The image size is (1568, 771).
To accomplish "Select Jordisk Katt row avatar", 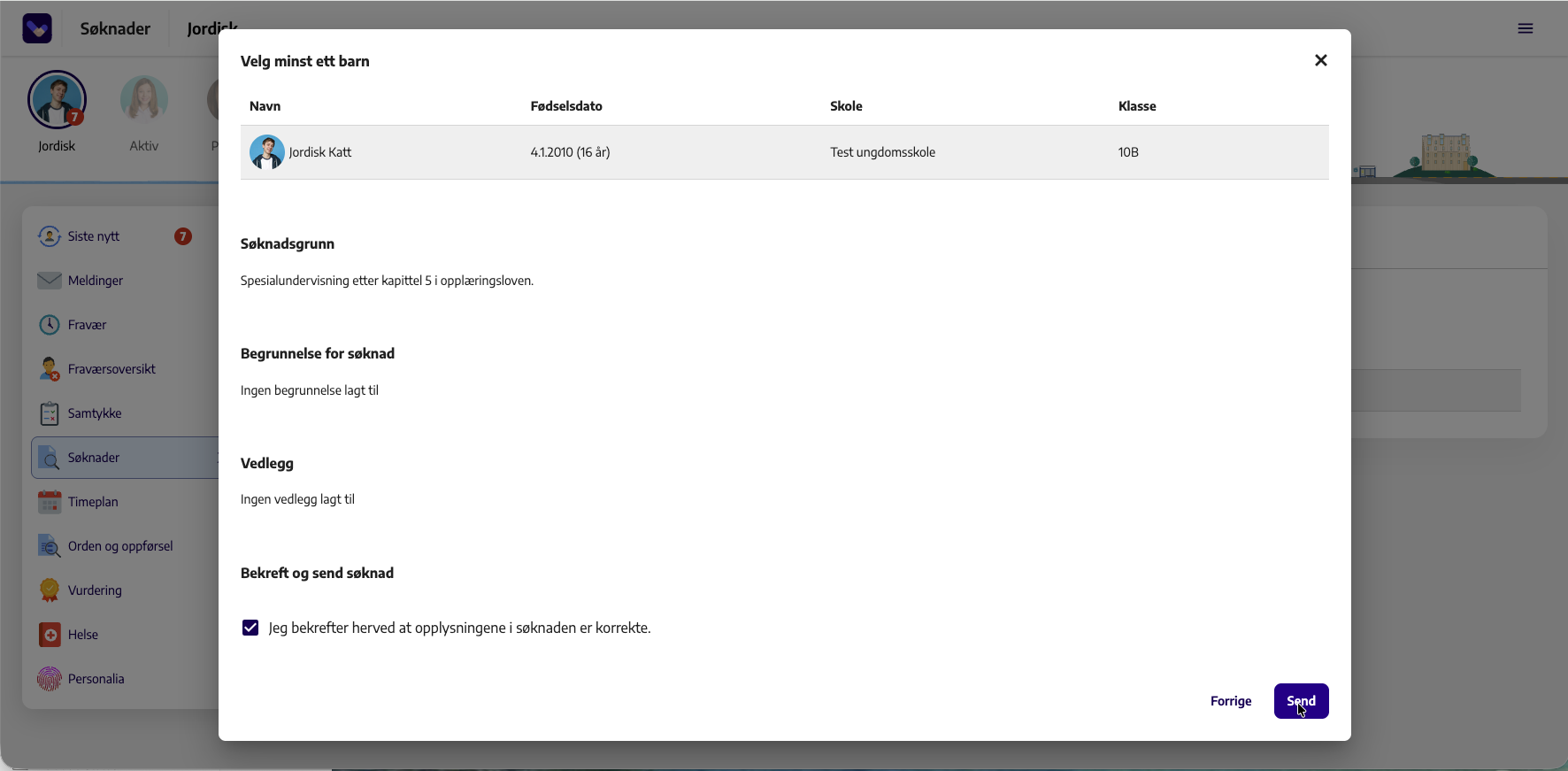I will point(266,152).
